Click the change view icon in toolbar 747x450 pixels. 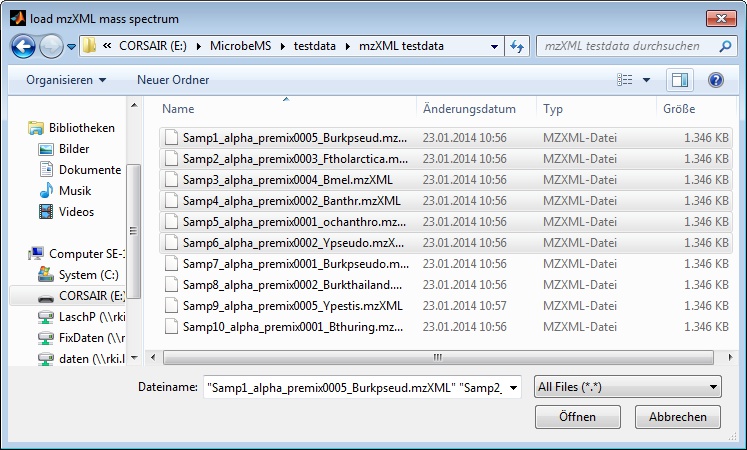click(625, 80)
